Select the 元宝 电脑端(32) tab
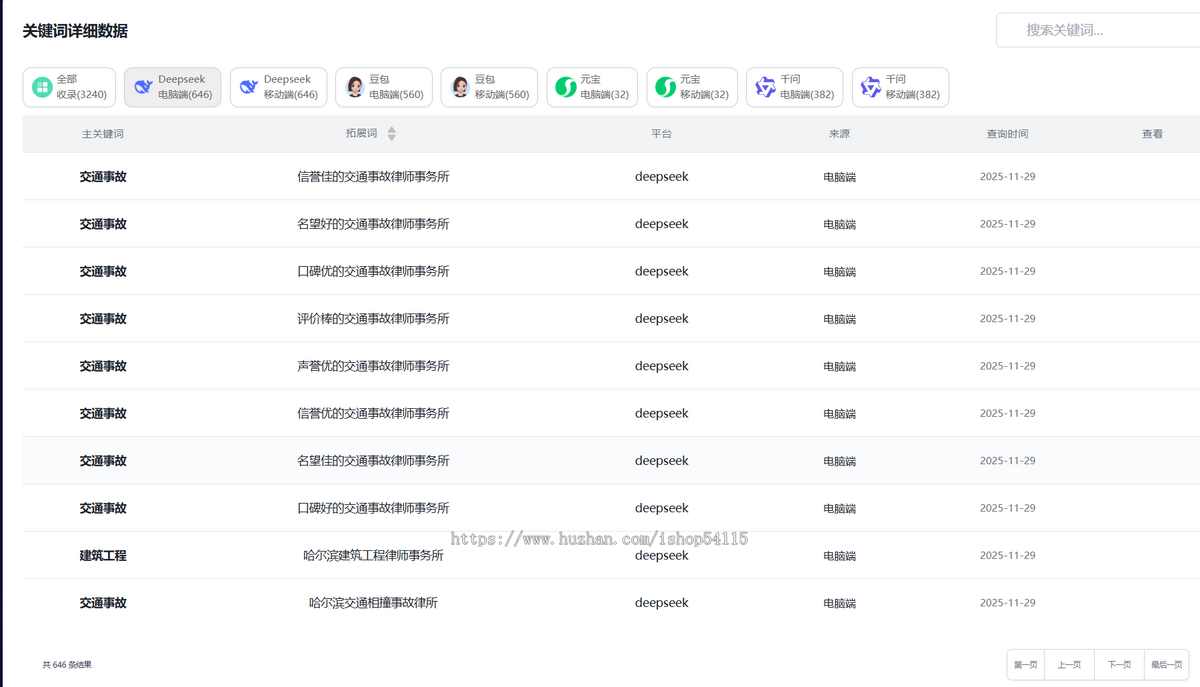Screen dimensions: 1200x687 (592, 87)
